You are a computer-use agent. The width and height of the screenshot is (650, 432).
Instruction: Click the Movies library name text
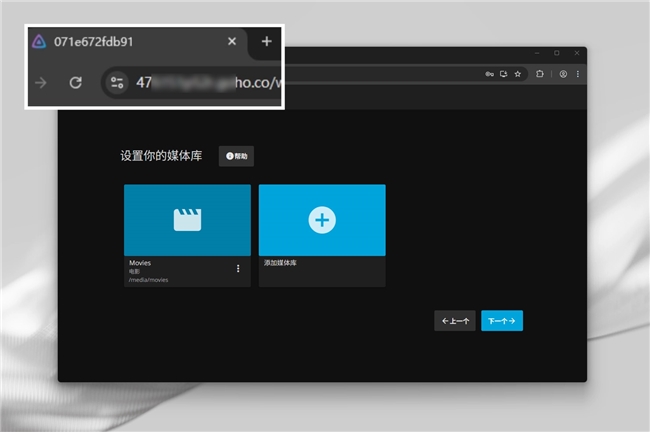[140, 263]
